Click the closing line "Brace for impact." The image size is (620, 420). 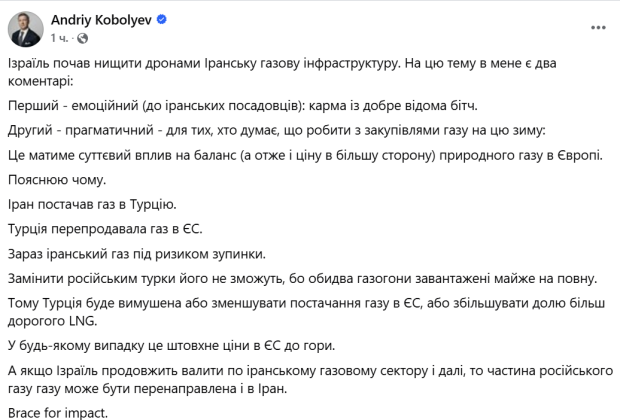click(x=58, y=413)
